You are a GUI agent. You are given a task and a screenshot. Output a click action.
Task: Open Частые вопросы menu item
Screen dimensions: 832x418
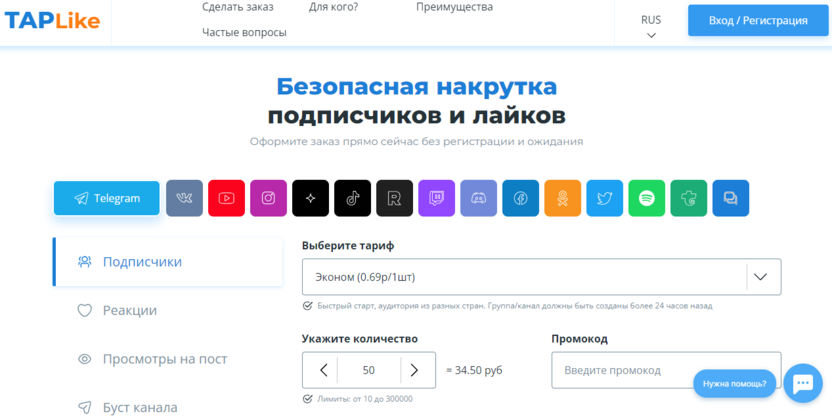pos(244,33)
